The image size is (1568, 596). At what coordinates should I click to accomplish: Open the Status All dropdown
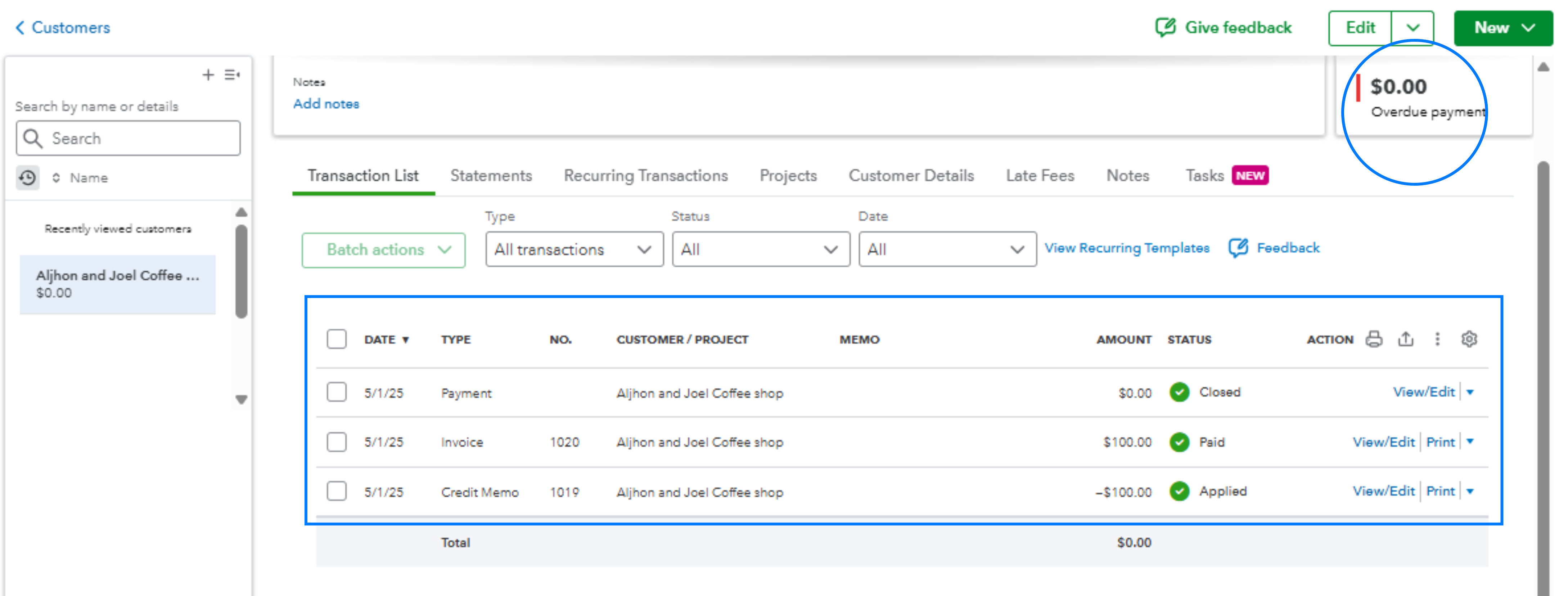(x=761, y=249)
